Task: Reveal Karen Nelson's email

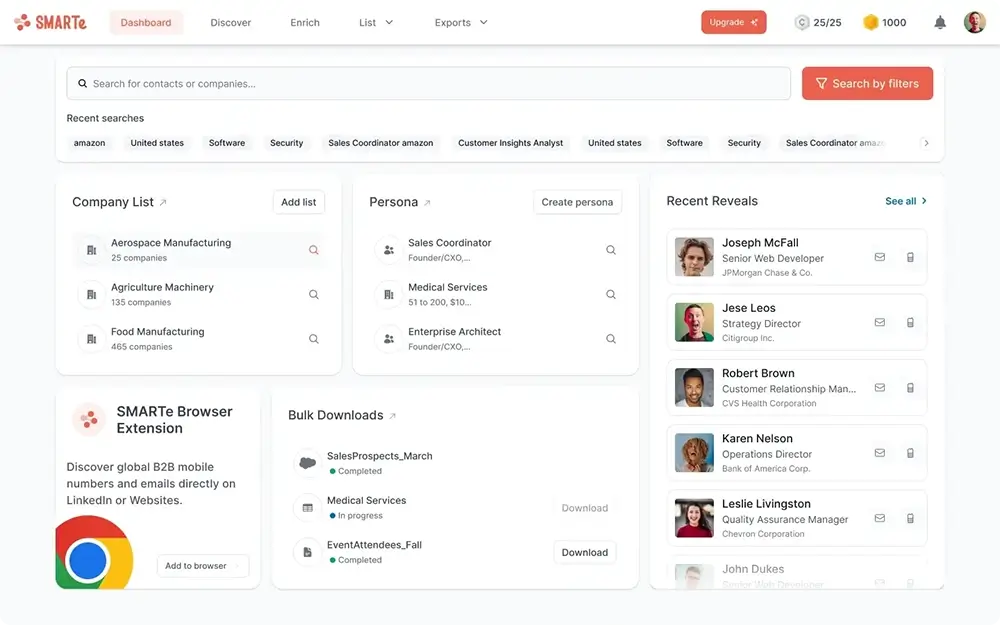Action: pos(879,453)
